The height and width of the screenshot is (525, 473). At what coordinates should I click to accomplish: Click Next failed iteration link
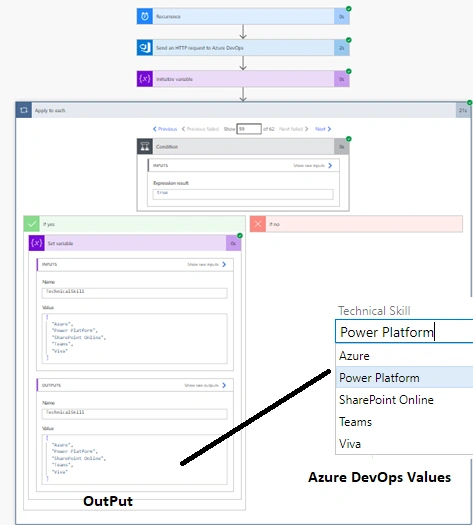pyautogui.click(x=294, y=129)
